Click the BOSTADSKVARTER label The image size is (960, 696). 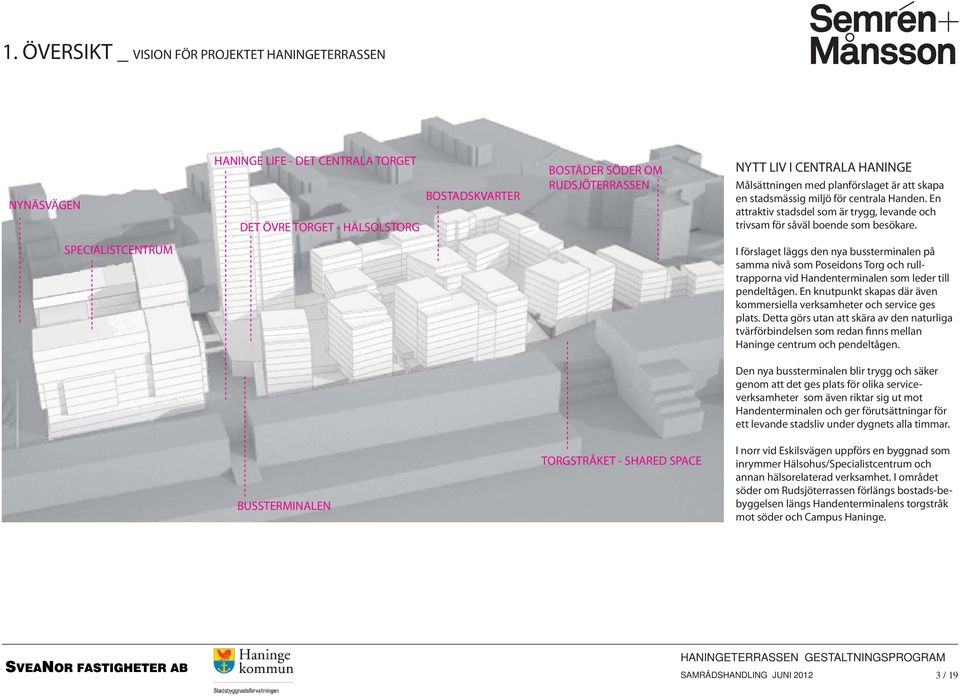[x=473, y=196]
